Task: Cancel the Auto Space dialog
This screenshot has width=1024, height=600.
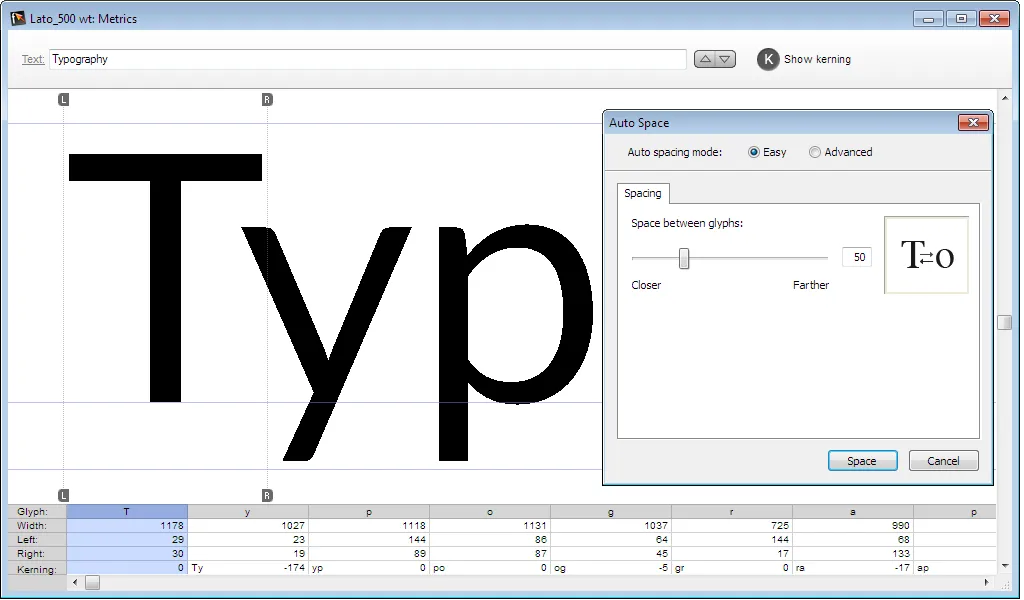Action: 942,460
